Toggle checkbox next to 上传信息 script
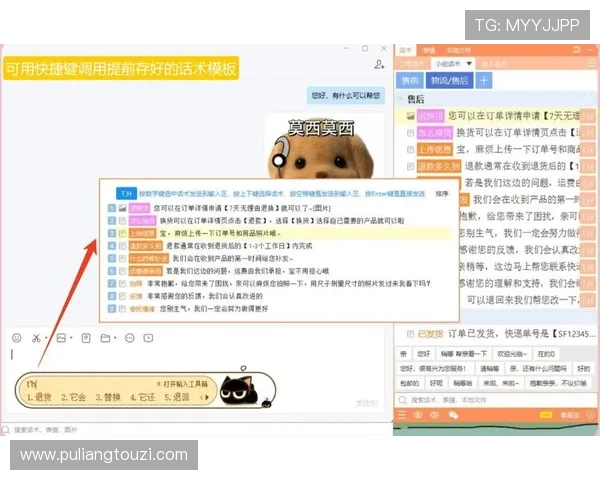This screenshot has height=480, width=600. [x=411, y=150]
